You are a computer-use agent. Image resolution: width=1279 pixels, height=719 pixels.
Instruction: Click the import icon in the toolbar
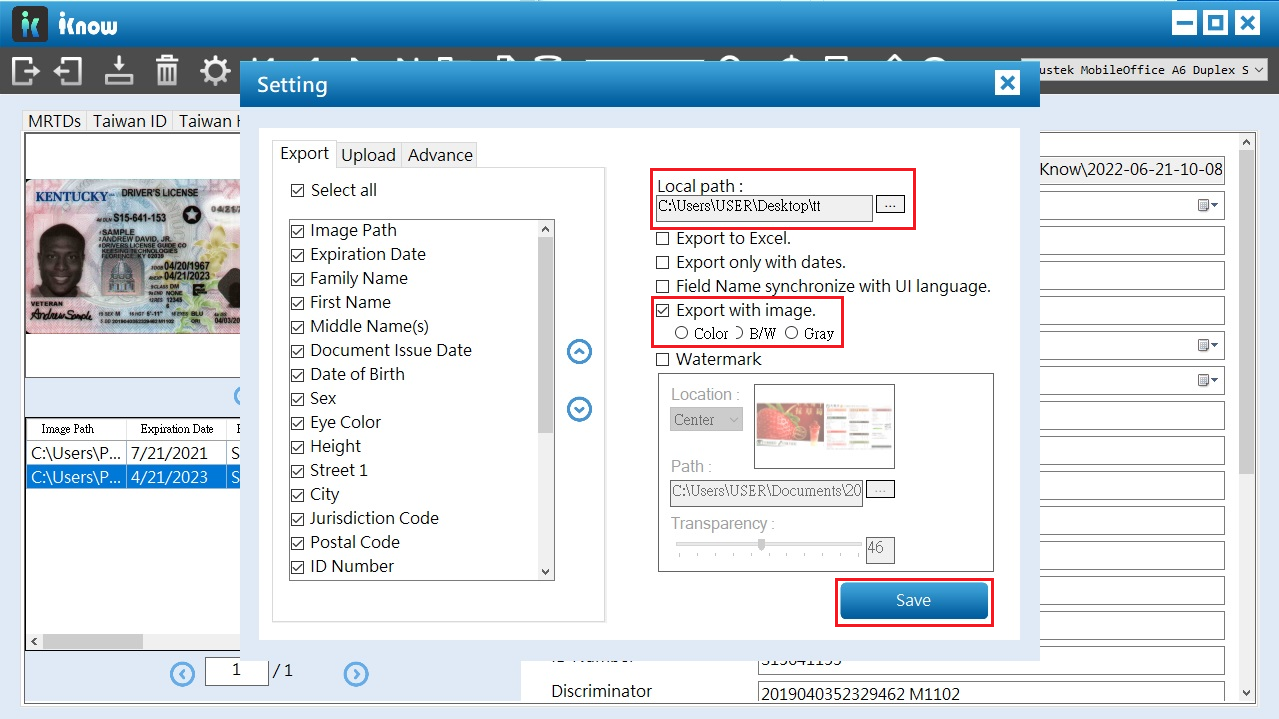pos(69,71)
